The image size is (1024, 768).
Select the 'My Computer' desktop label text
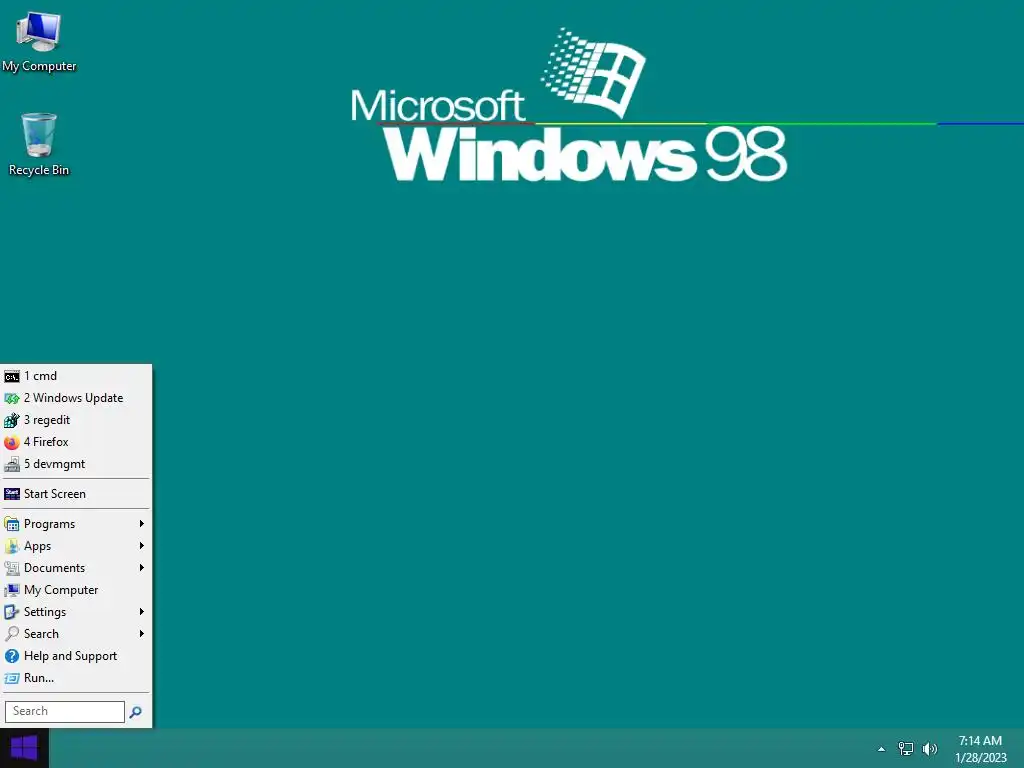[39, 66]
